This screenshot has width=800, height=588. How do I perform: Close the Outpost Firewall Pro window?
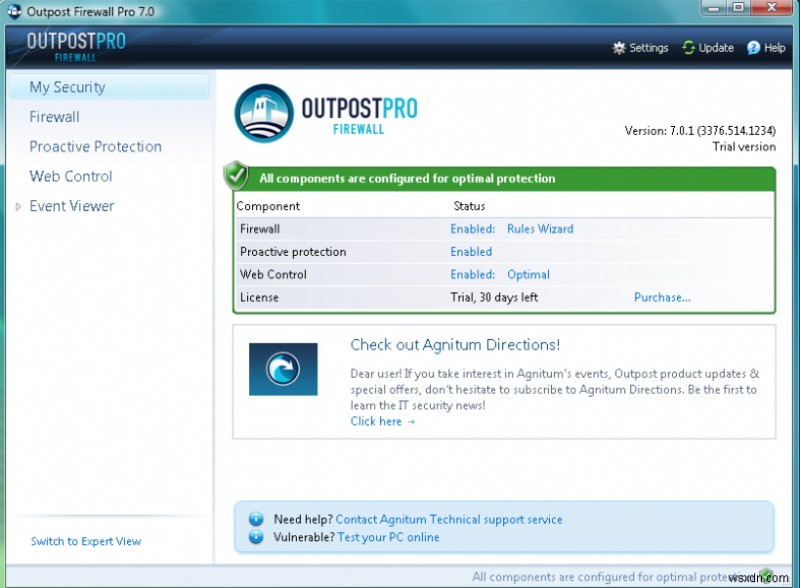[772, 8]
